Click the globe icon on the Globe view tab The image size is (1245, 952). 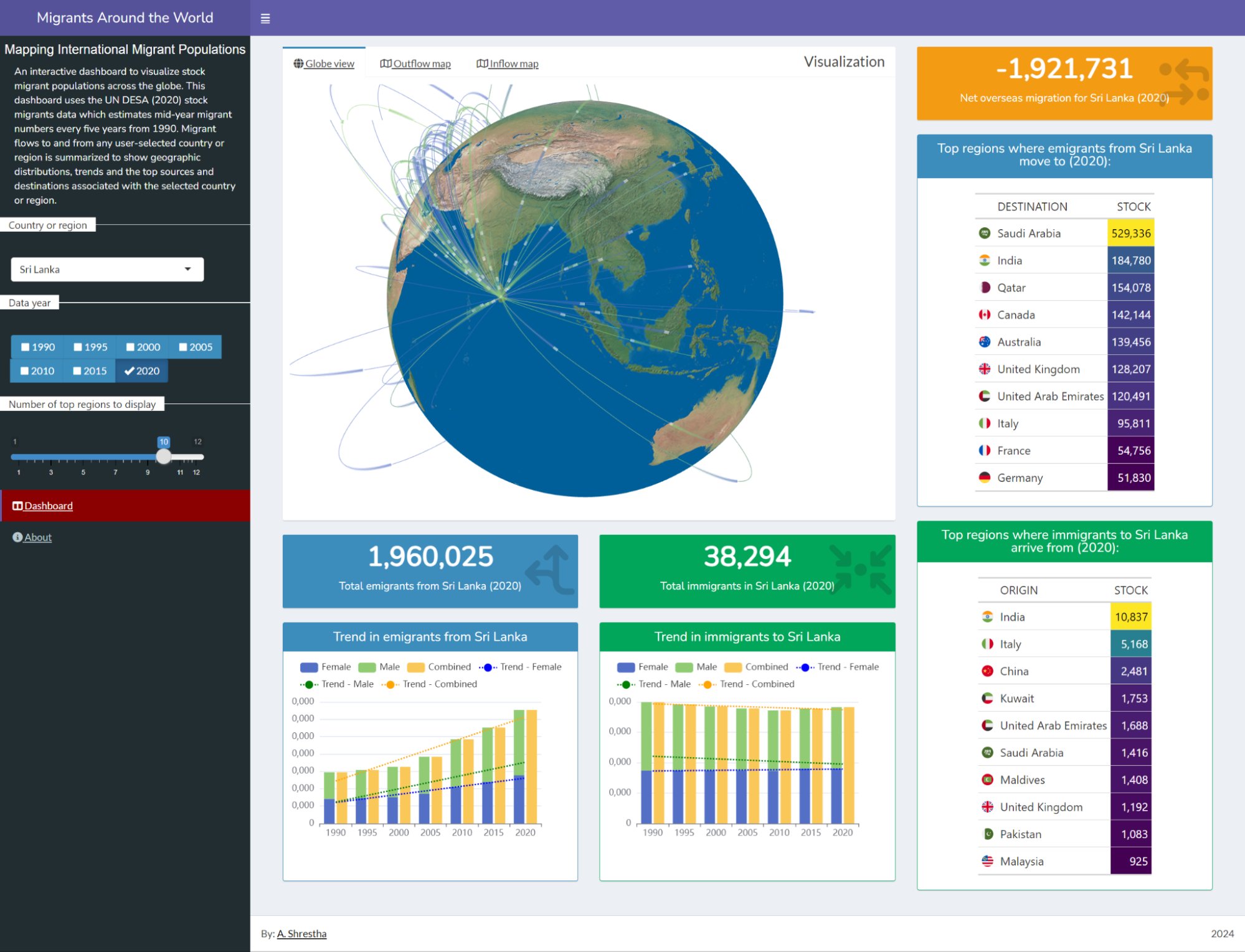pos(298,63)
